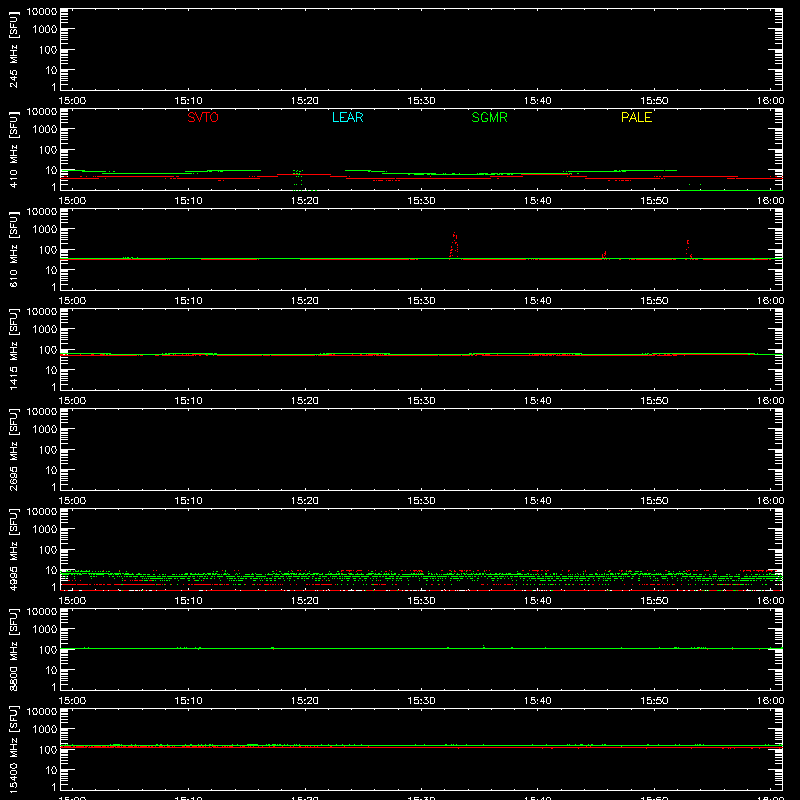Click the 15:40 tick under the 610 MHz panel
Viewport: 800px width, 800px height.
coord(537,301)
